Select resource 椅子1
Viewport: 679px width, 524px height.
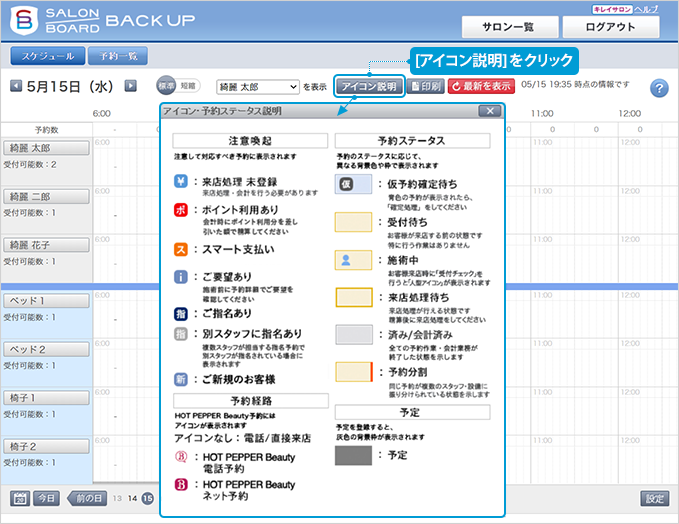tap(46, 398)
